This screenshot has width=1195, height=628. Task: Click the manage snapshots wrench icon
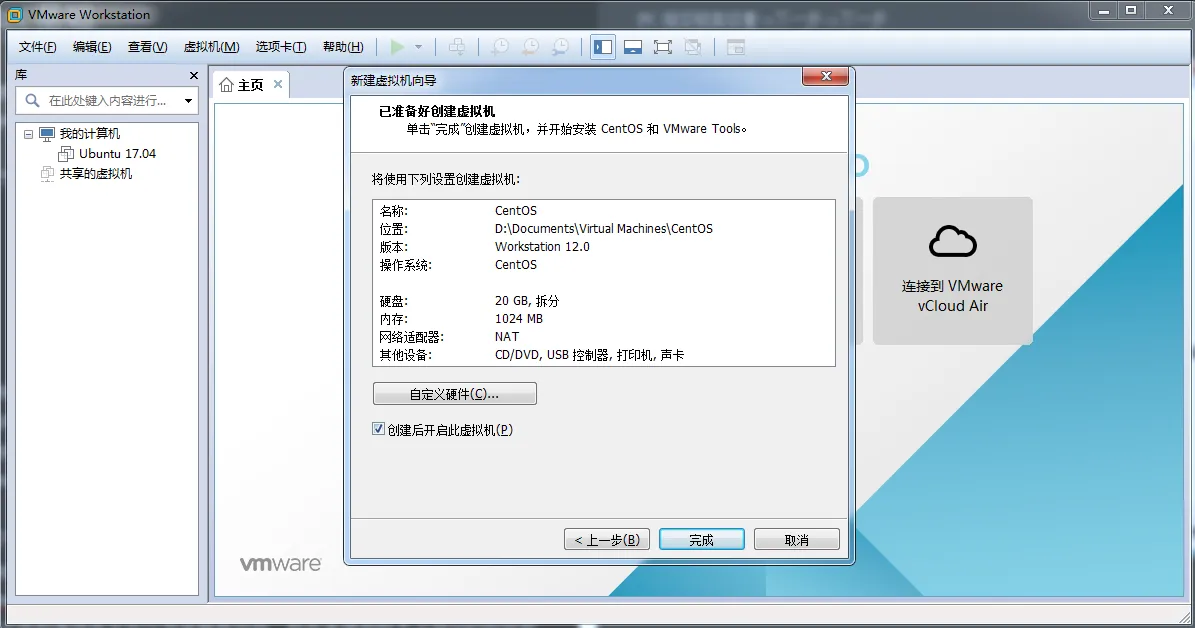pos(560,47)
